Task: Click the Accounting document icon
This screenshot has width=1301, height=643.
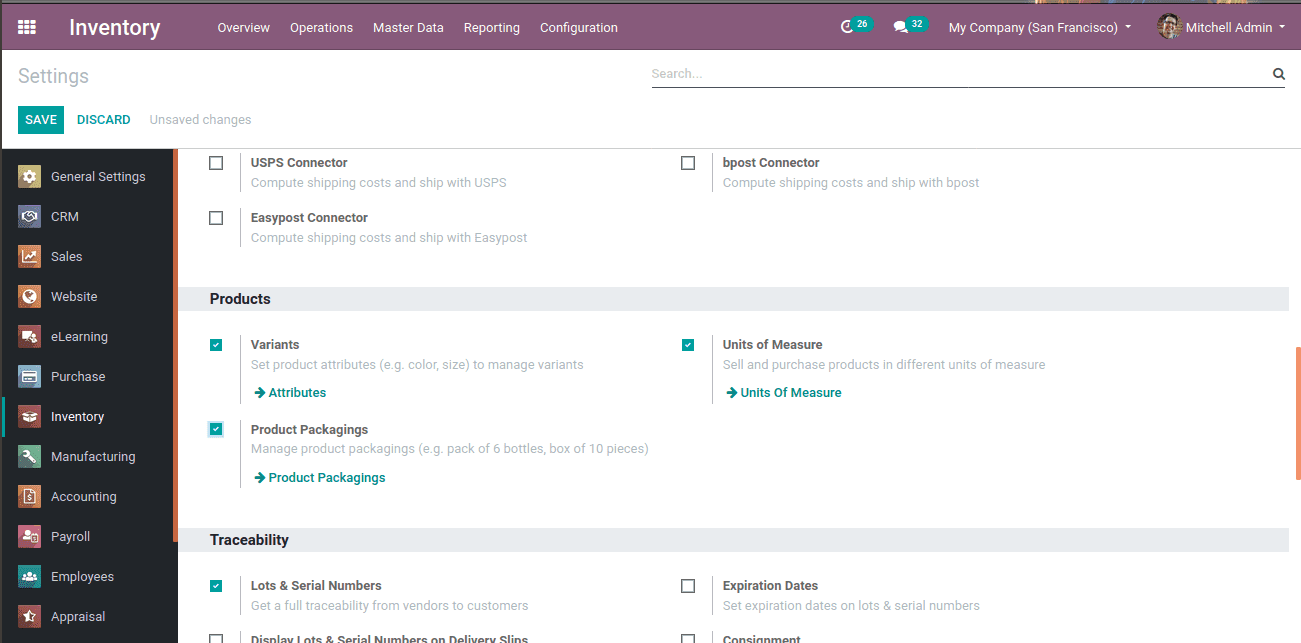Action: click(x=30, y=497)
